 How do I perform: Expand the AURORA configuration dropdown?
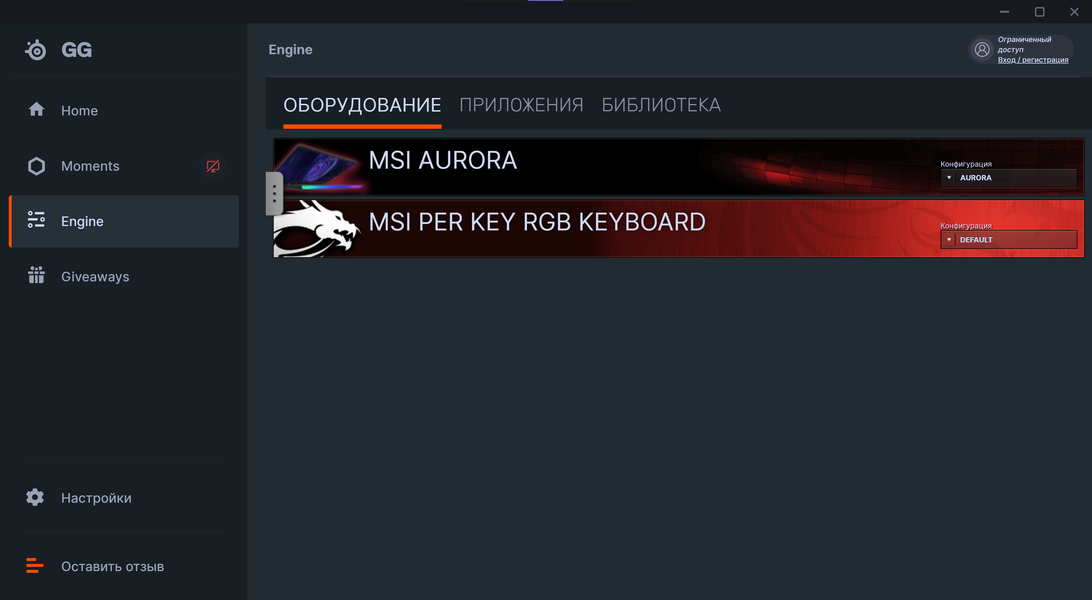(1008, 177)
